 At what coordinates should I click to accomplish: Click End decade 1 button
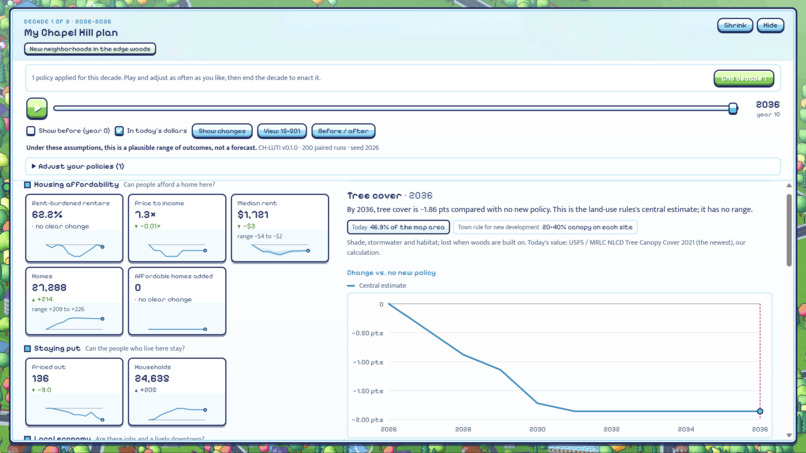point(744,78)
